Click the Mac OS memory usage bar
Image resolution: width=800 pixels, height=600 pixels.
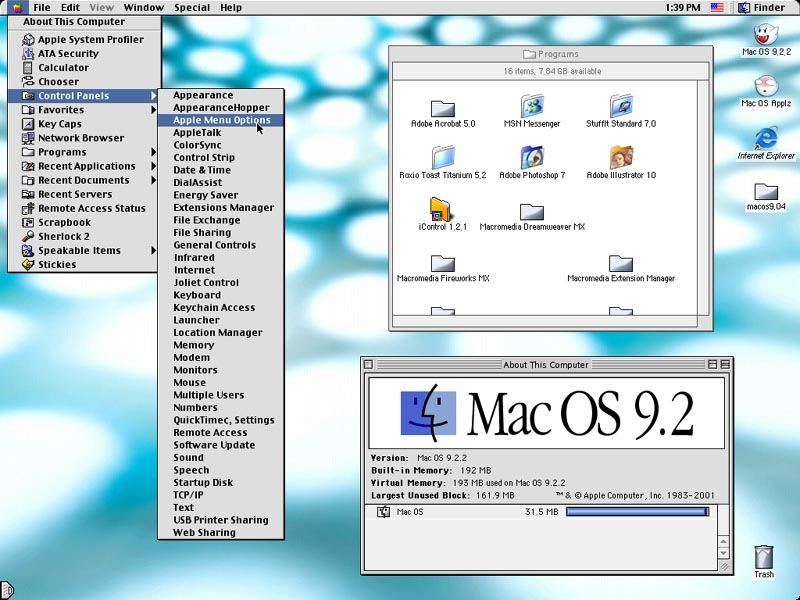click(637, 512)
